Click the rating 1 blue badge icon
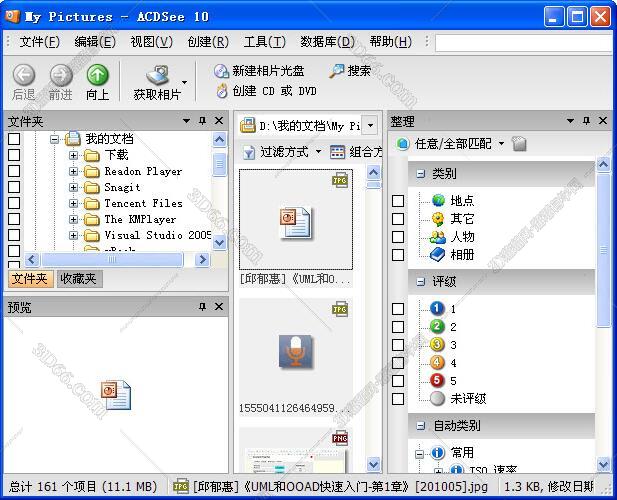 click(x=437, y=309)
